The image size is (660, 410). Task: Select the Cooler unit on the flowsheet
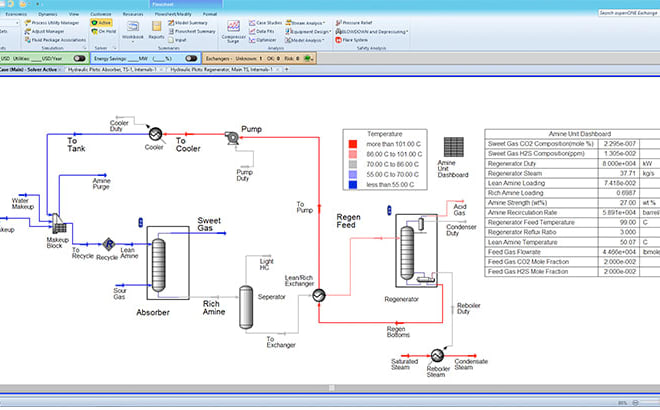(x=156, y=134)
